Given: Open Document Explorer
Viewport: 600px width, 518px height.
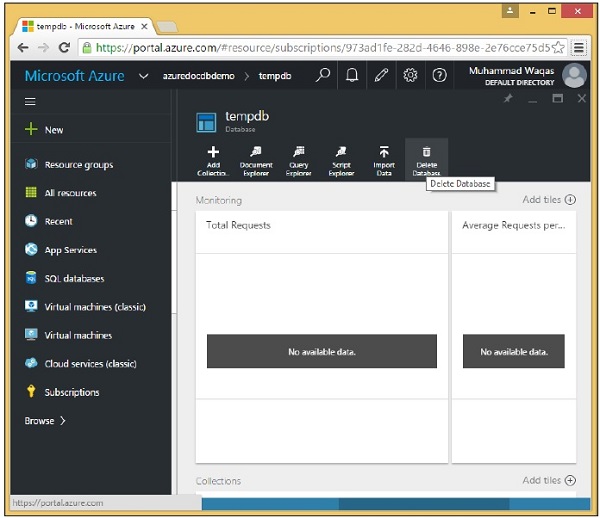Looking at the screenshot, I should click(x=256, y=161).
